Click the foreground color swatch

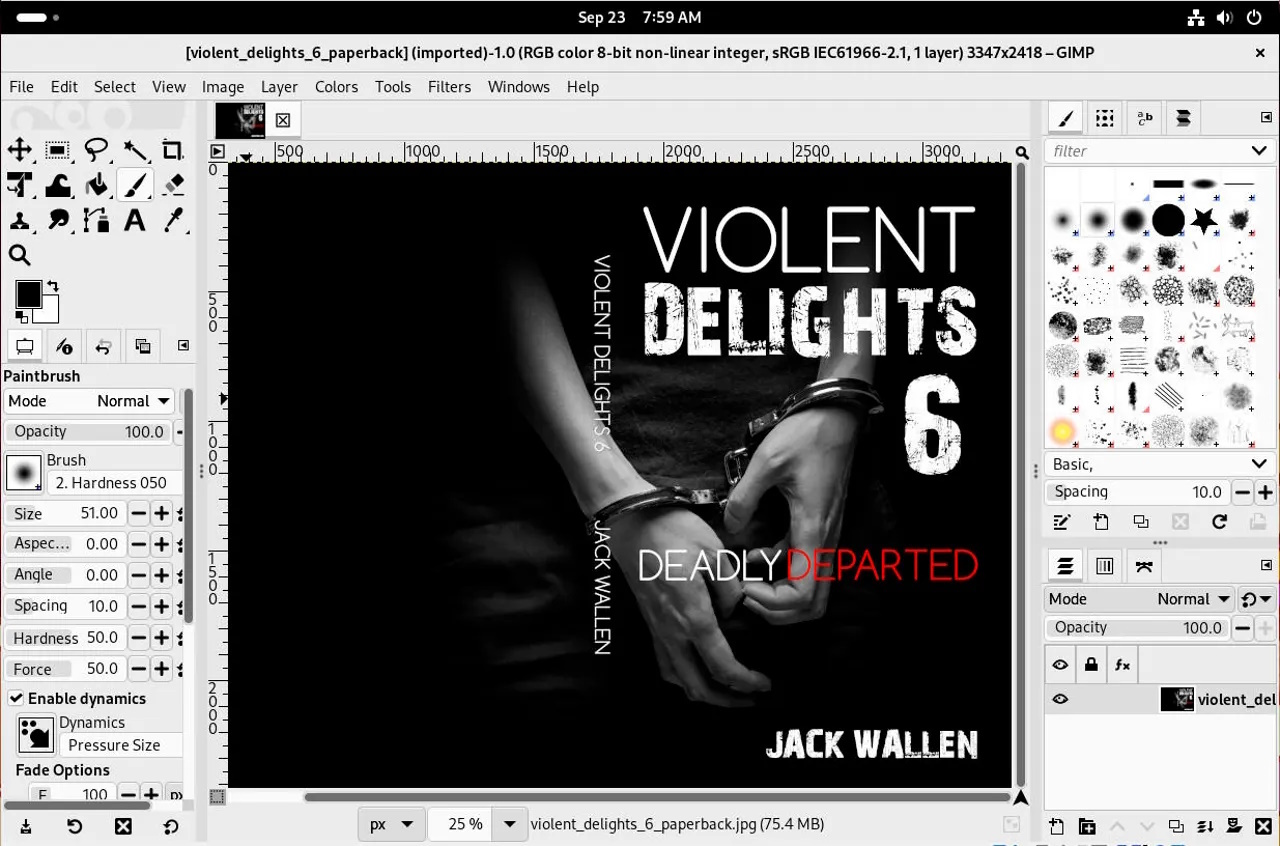tap(28, 294)
